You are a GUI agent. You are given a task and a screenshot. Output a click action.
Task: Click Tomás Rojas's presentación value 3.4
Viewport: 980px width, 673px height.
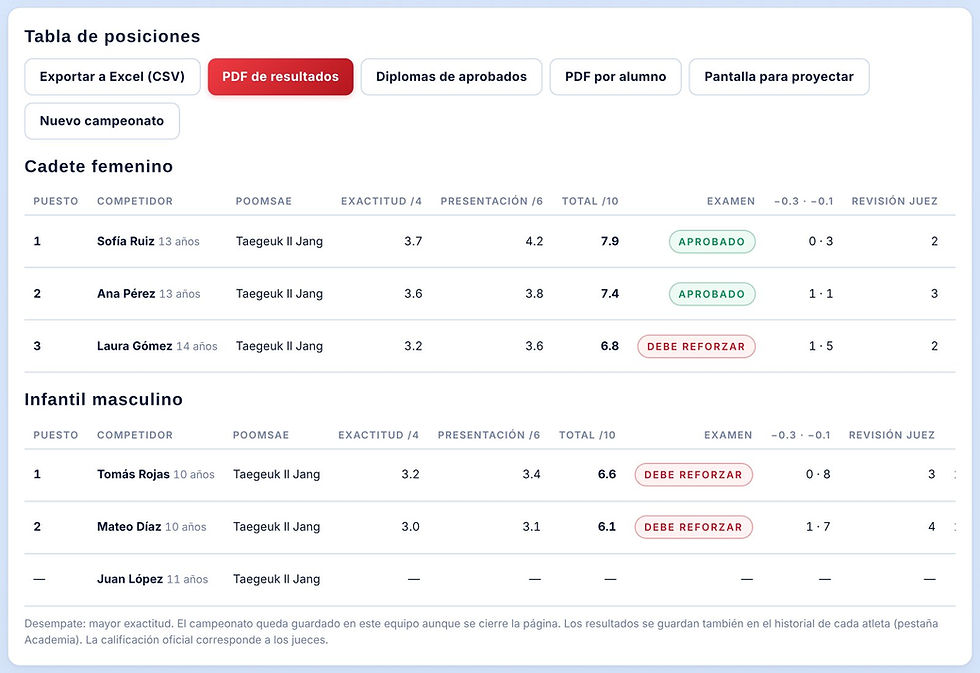pos(532,474)
